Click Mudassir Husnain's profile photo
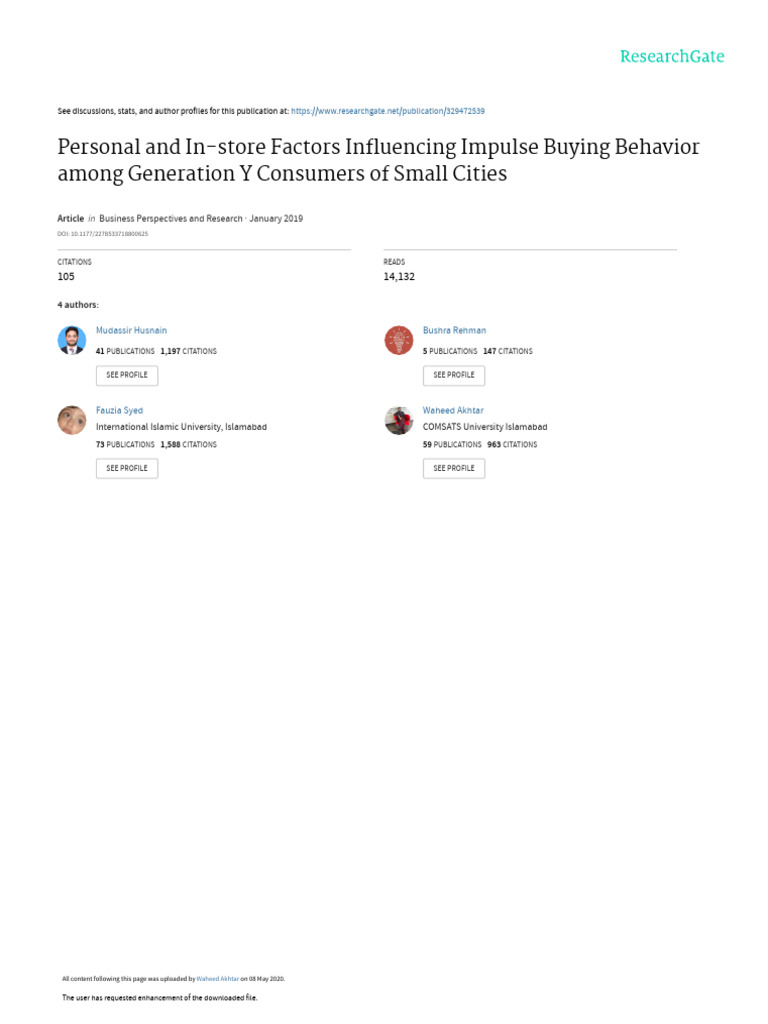768x1024 pixels. (72, 341)
